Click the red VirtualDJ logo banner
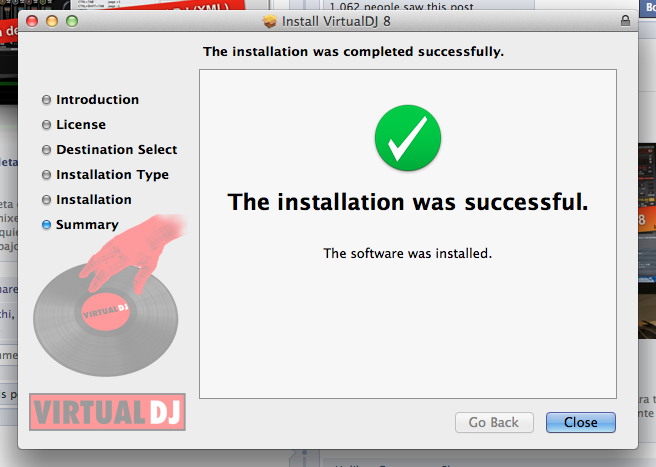 108,412
